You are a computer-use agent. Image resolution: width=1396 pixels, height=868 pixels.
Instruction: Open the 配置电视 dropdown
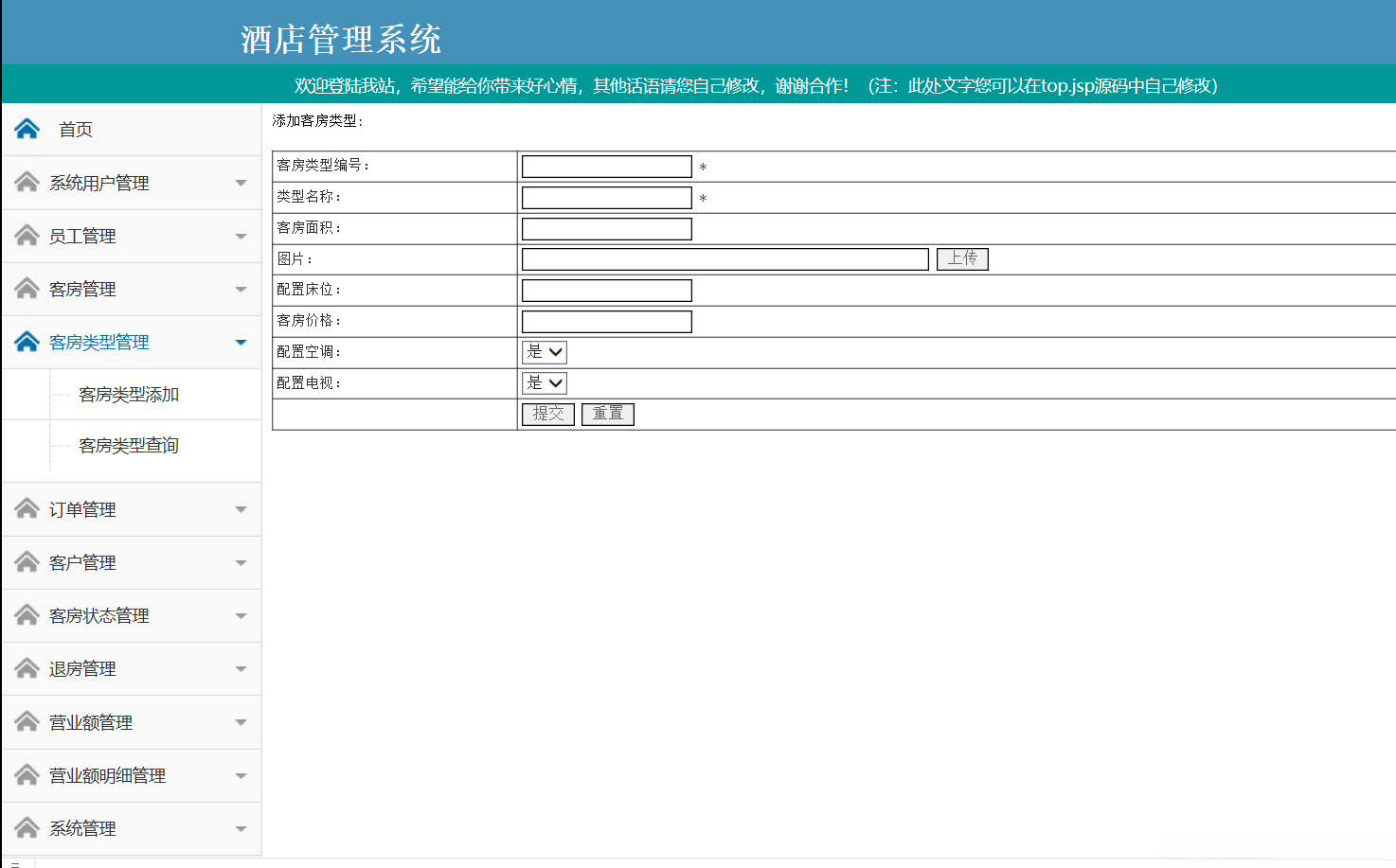544,382
